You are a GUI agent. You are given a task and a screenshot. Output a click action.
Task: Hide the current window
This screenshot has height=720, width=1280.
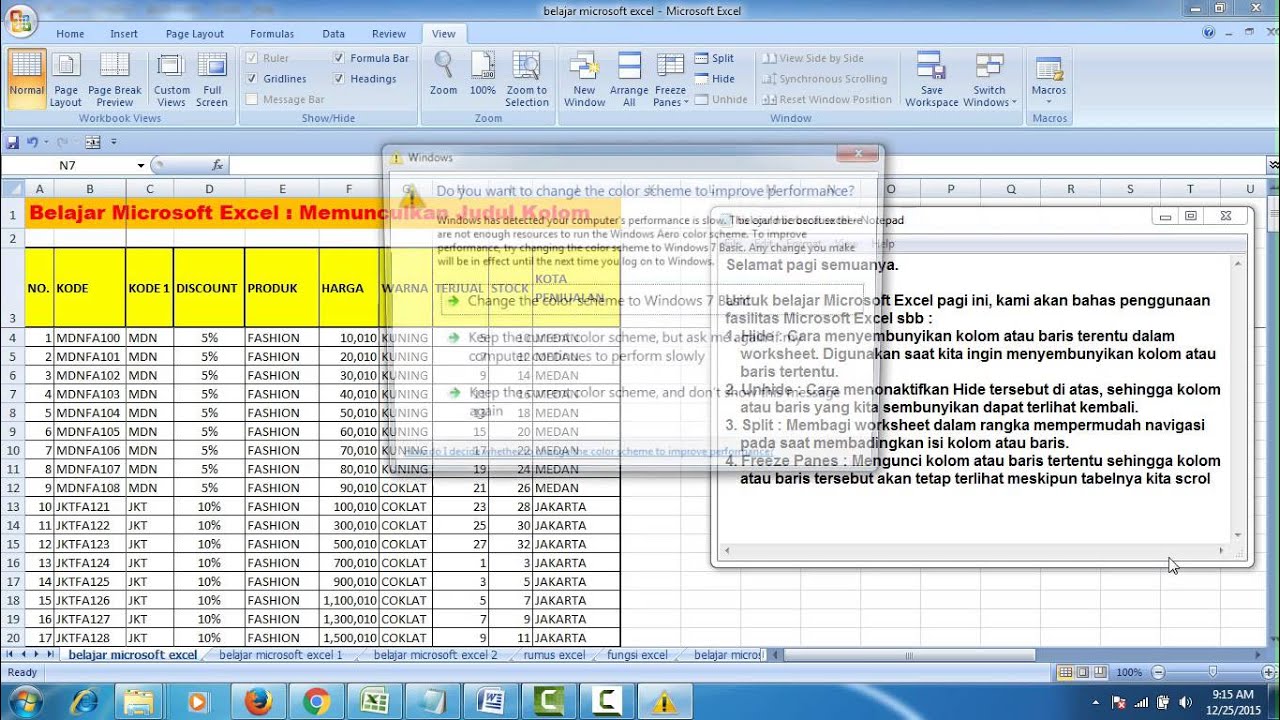point(714,79)
